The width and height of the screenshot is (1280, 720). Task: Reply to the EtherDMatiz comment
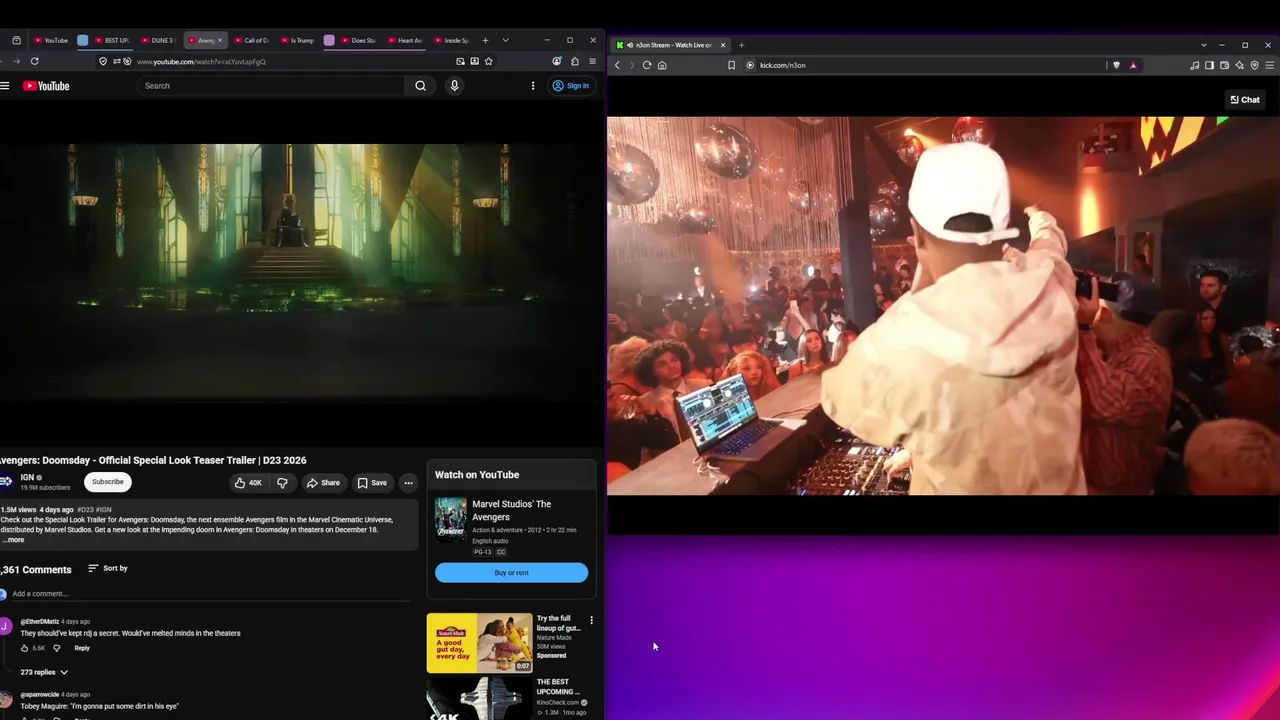(82, 648)
